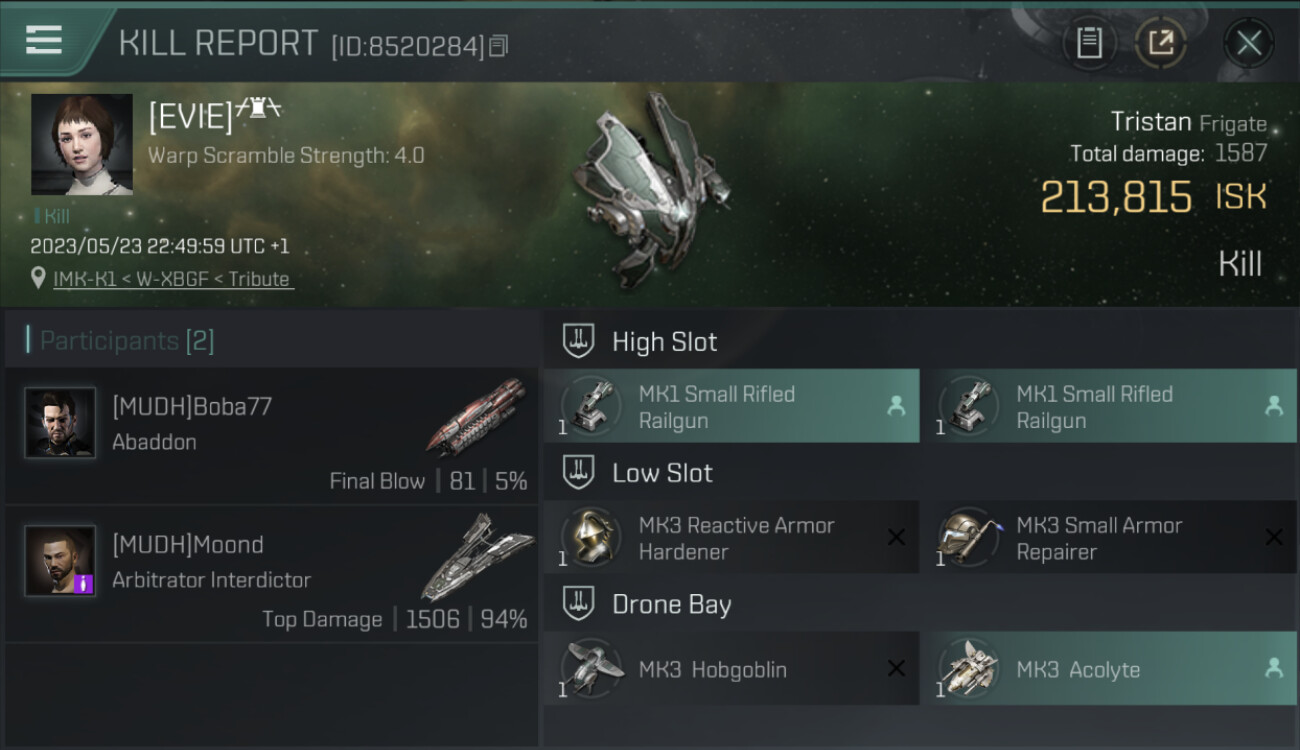Select MK3 Small Armor Repairer item
1300x750 pixels.
1109,537
